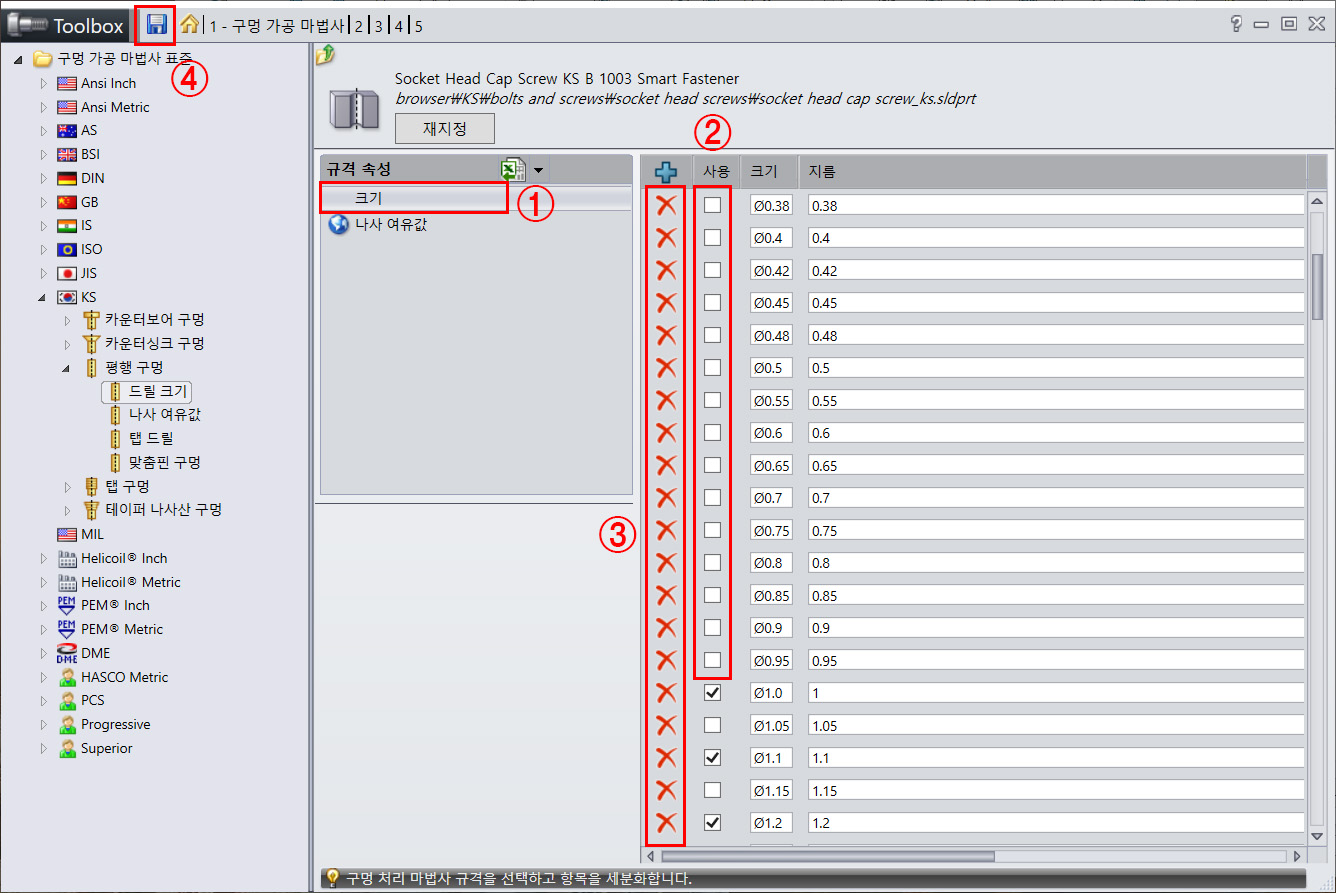Go to Toolbox step 5
This screenshot has height=893, width=1336.
(x=418, y=26)
